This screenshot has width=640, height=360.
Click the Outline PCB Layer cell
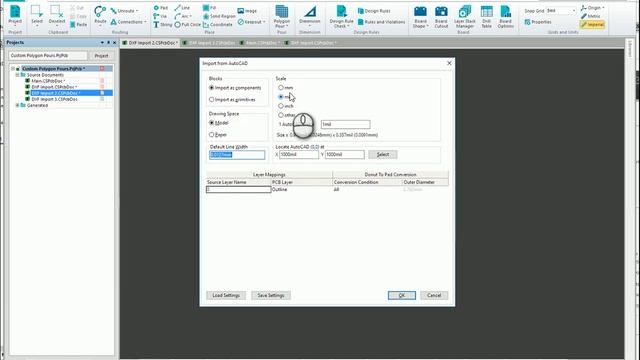(302, 189)
